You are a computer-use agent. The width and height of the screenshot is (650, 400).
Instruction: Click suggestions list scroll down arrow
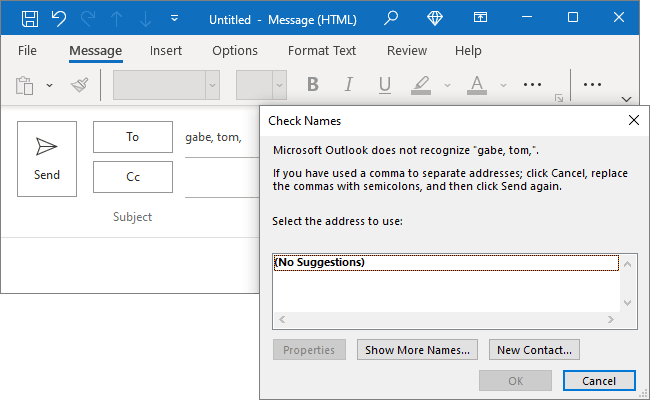point(628,303)
